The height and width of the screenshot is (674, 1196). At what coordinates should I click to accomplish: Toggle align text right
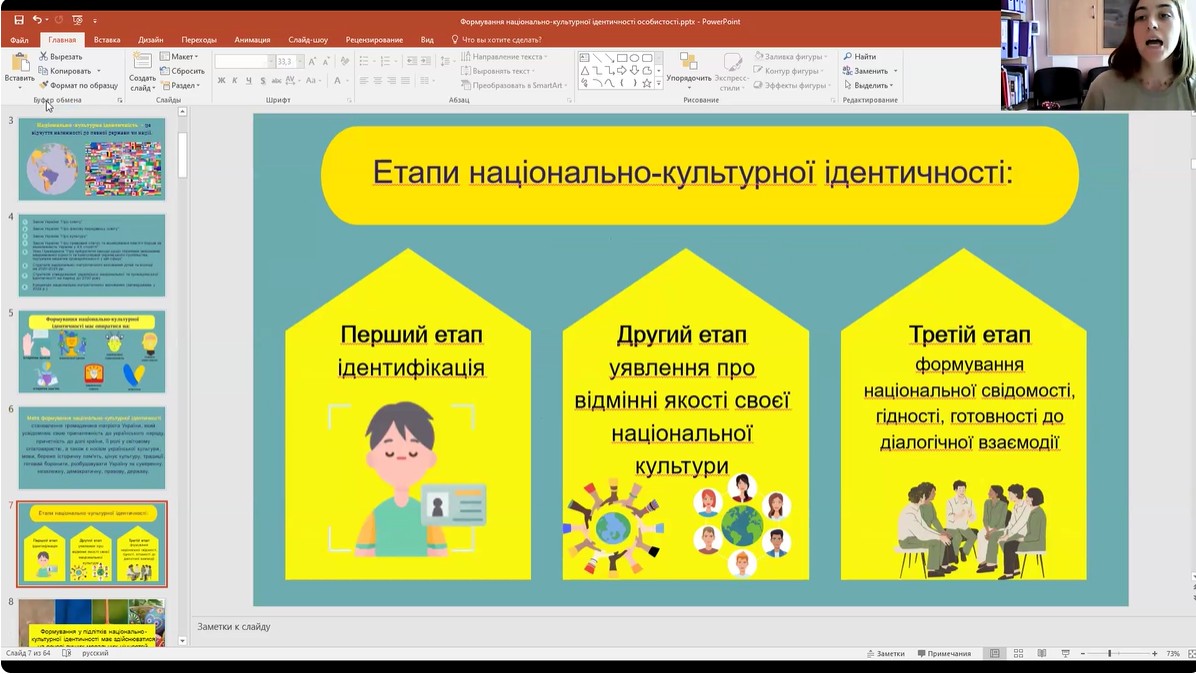click(x=391, y=80)
